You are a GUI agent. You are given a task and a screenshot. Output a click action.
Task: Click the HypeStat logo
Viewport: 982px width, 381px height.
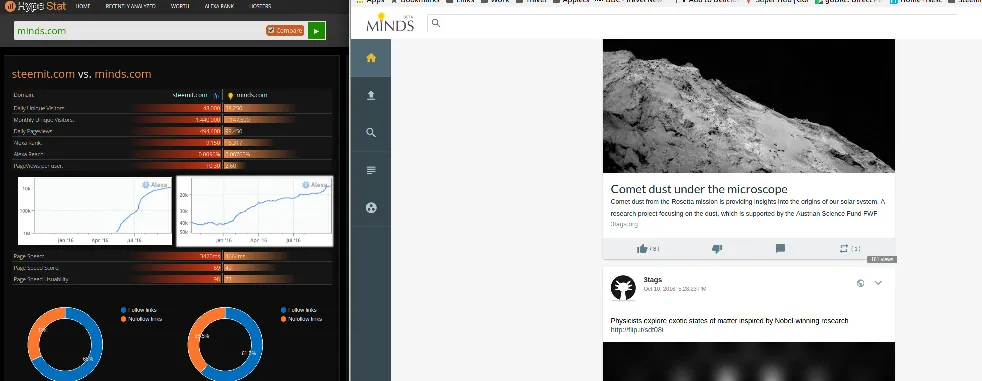[x=35, y=6]
